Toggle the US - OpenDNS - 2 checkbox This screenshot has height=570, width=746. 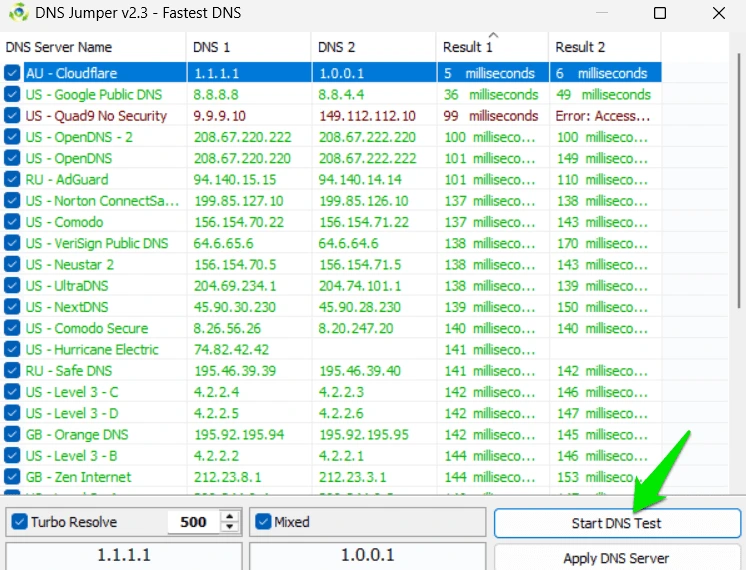(x=12, y=137)
